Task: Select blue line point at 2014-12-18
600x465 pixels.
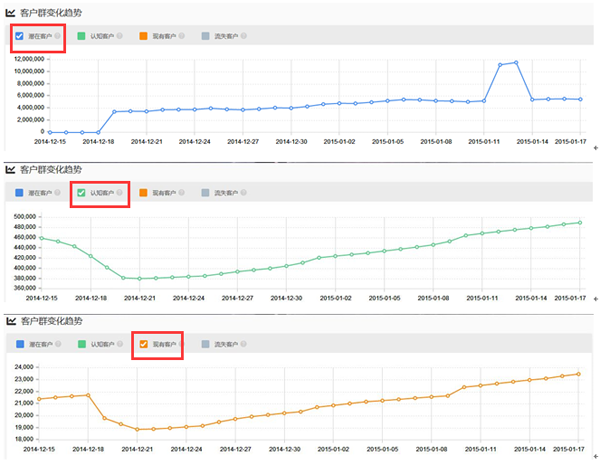Action: (98, 132)
